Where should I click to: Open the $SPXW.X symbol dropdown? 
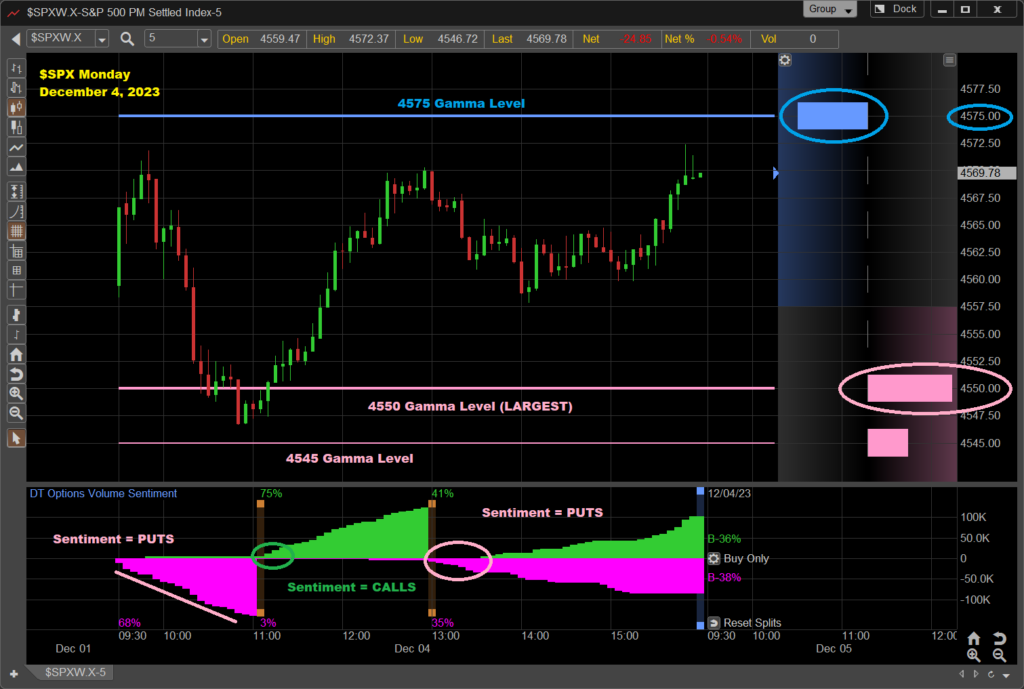[104, 39]
